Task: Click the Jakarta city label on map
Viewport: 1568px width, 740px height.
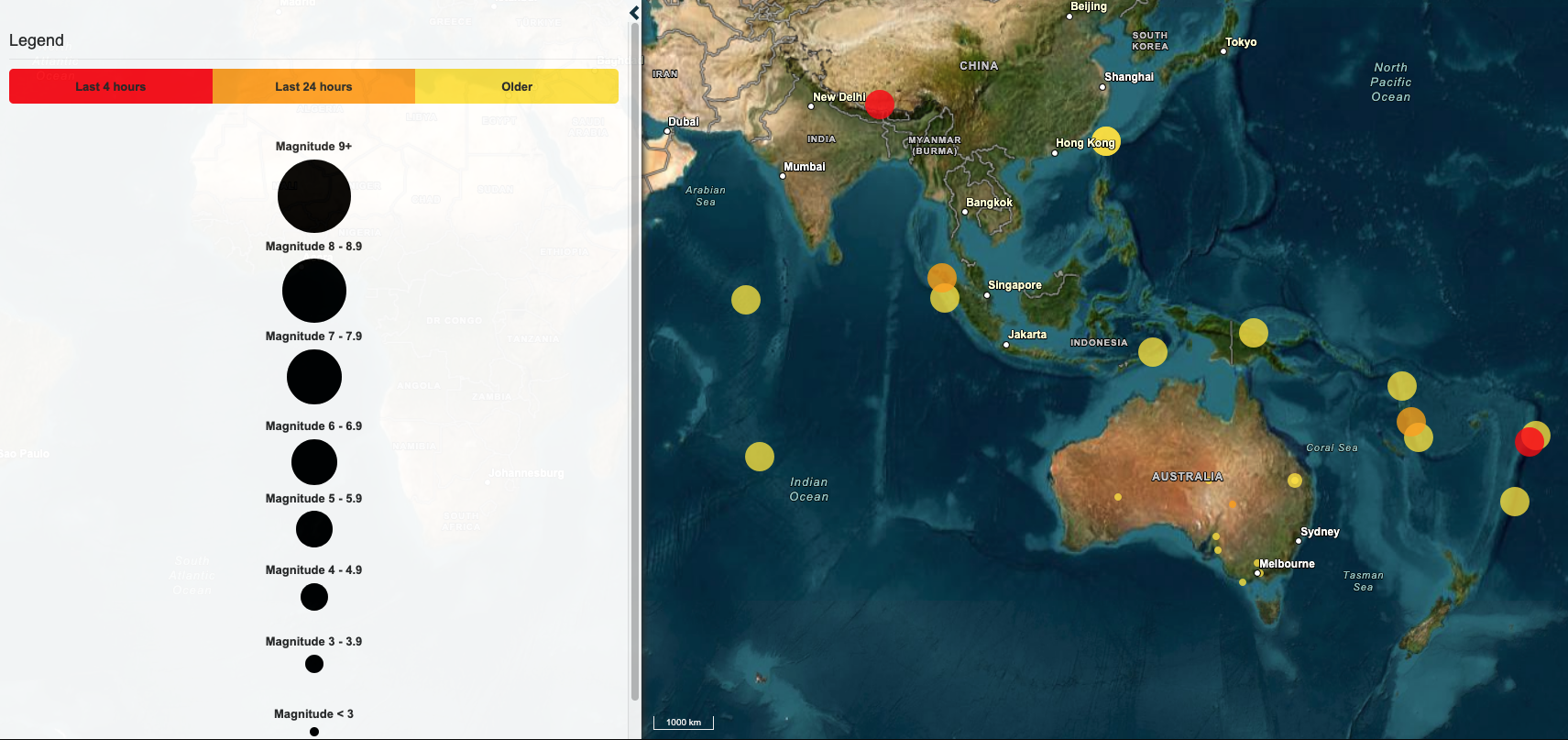Action: tap(1027, 335)
